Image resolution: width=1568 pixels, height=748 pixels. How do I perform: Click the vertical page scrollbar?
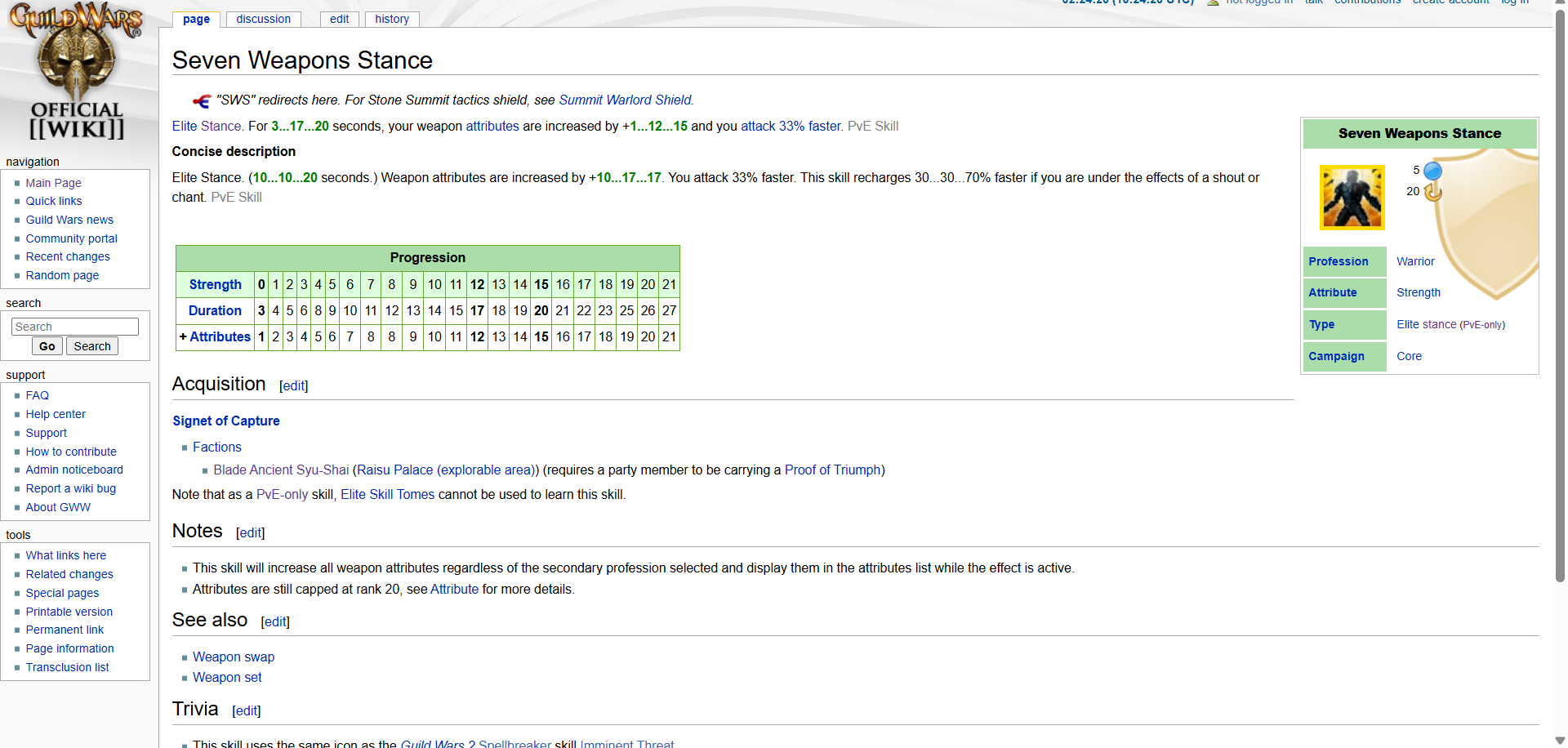pos(1560,296)
